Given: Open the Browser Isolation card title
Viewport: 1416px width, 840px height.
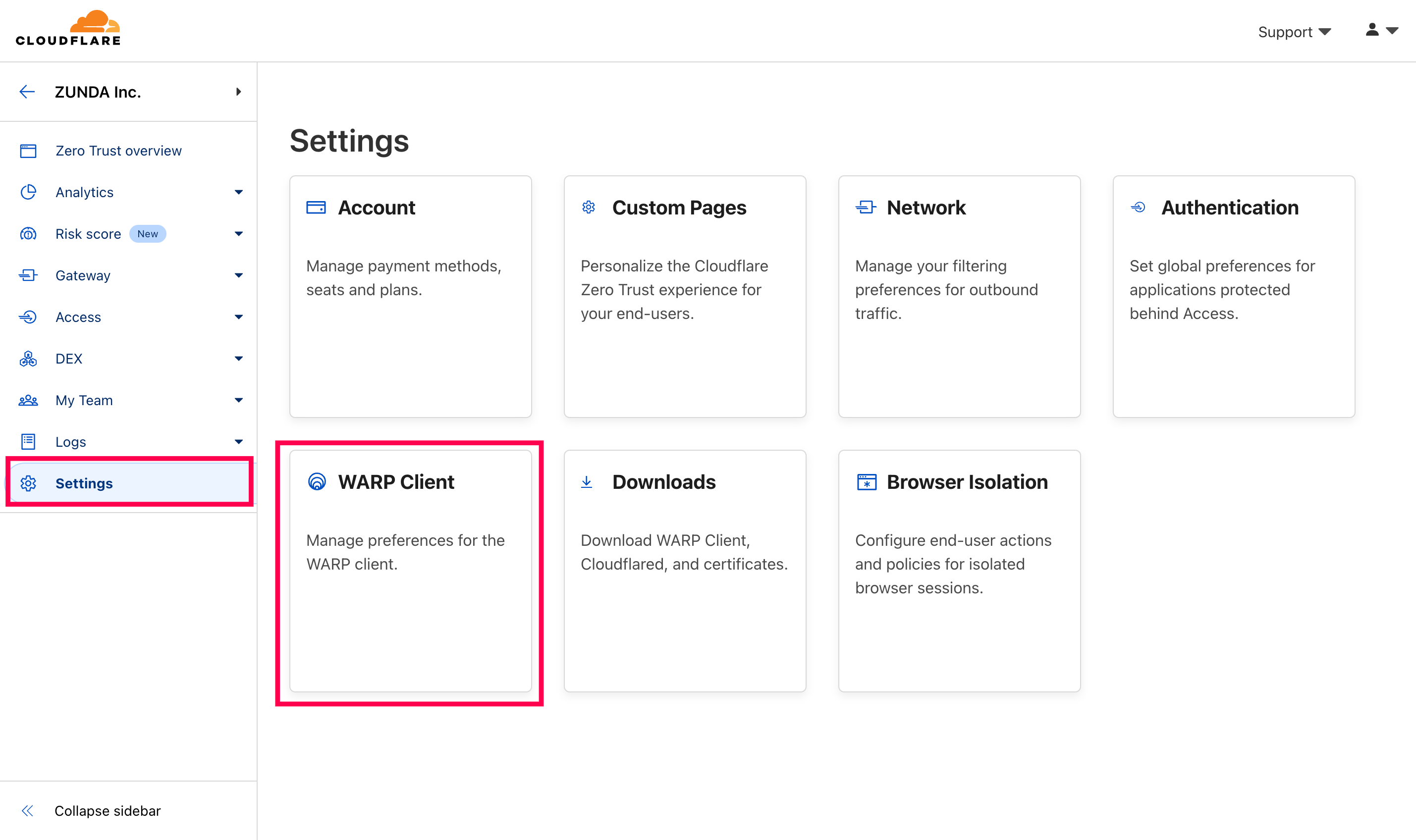Looking at the screenshot, I should pos(967,482).
